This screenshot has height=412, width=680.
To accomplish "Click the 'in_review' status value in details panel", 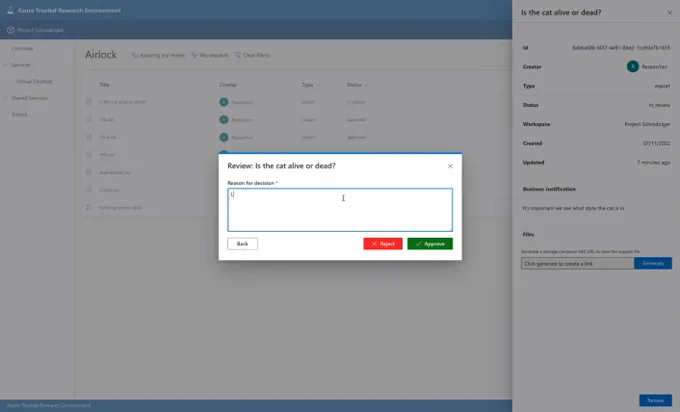I will point(659,105).
